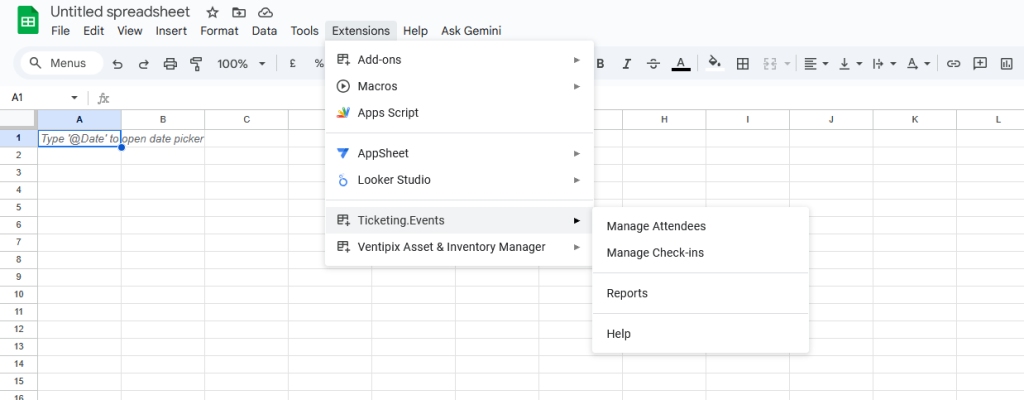Click the insert comment icon
The height and width of the screenshot is (400, 1024).
point(980,64)
